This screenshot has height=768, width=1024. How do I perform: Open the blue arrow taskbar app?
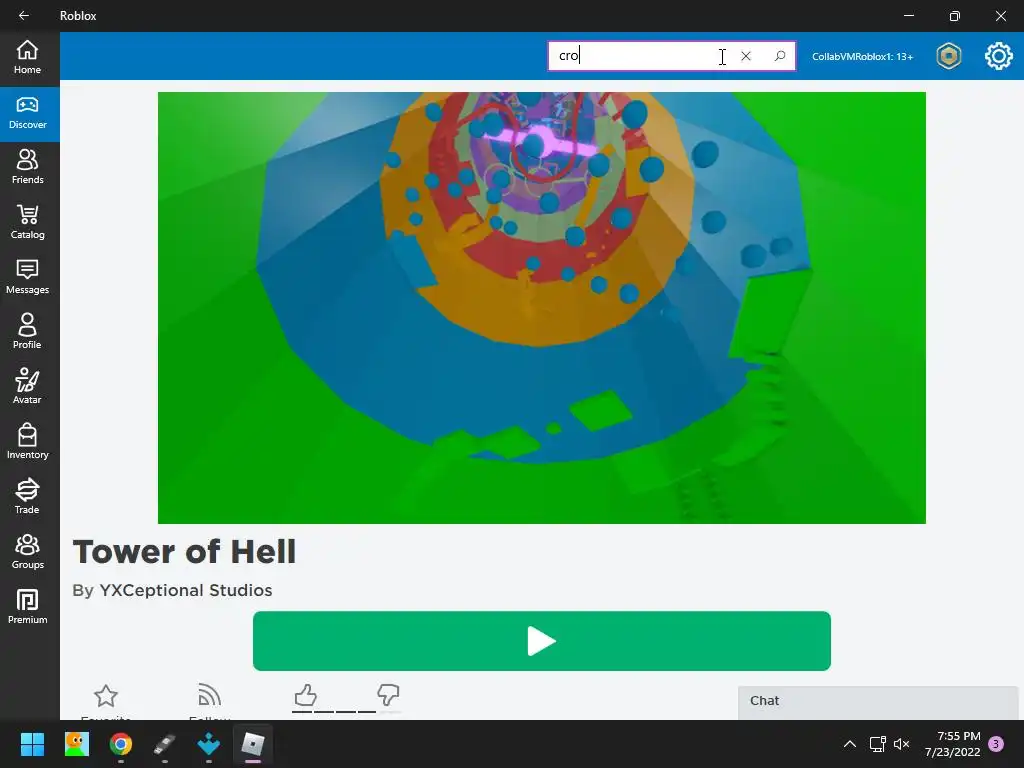209,744
